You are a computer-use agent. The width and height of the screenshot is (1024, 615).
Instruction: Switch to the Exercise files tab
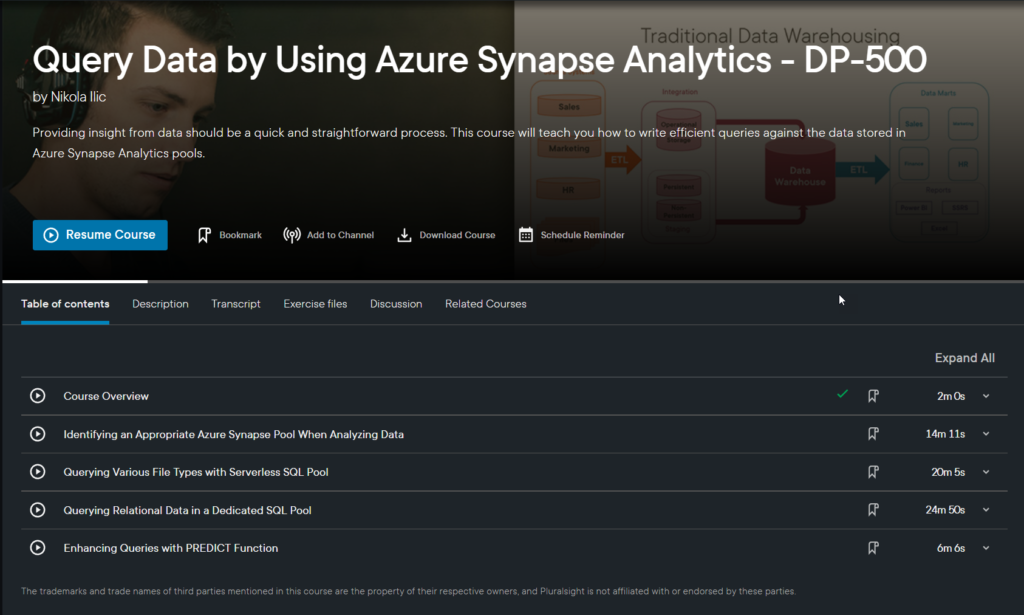[315, 304]
